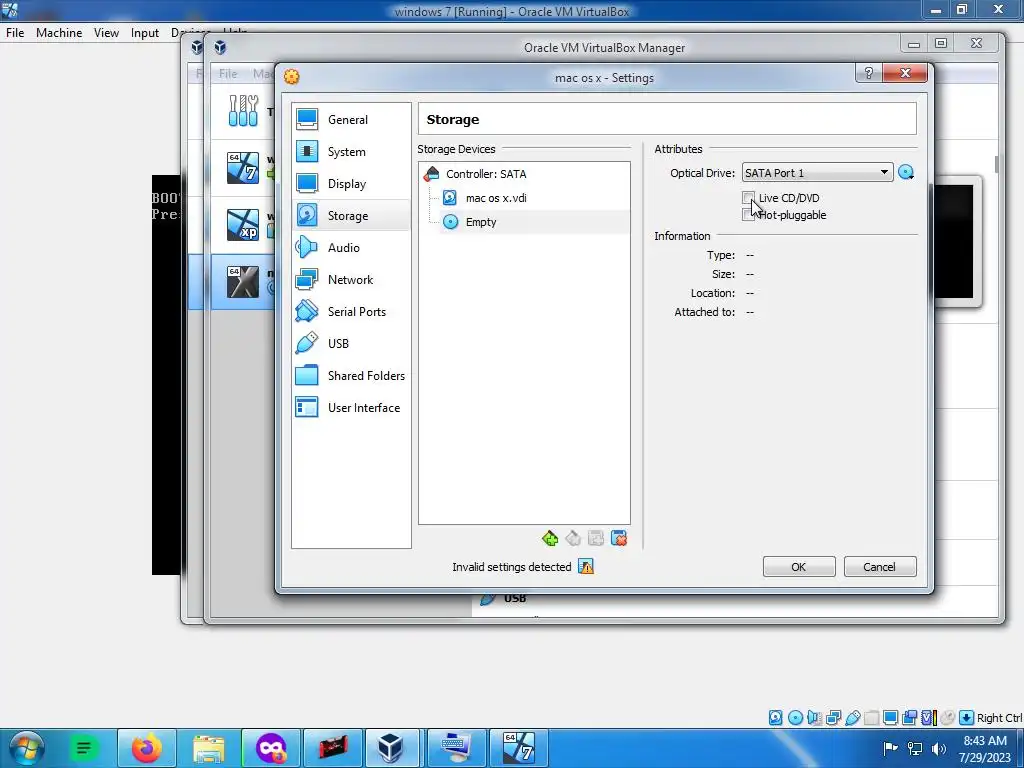Click the choose optical disk file icon
1024x768 pixels.
tap(906, 172)
